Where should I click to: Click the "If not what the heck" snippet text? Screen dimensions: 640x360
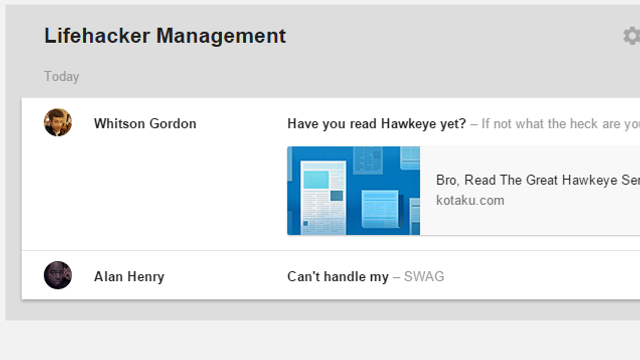560,123
